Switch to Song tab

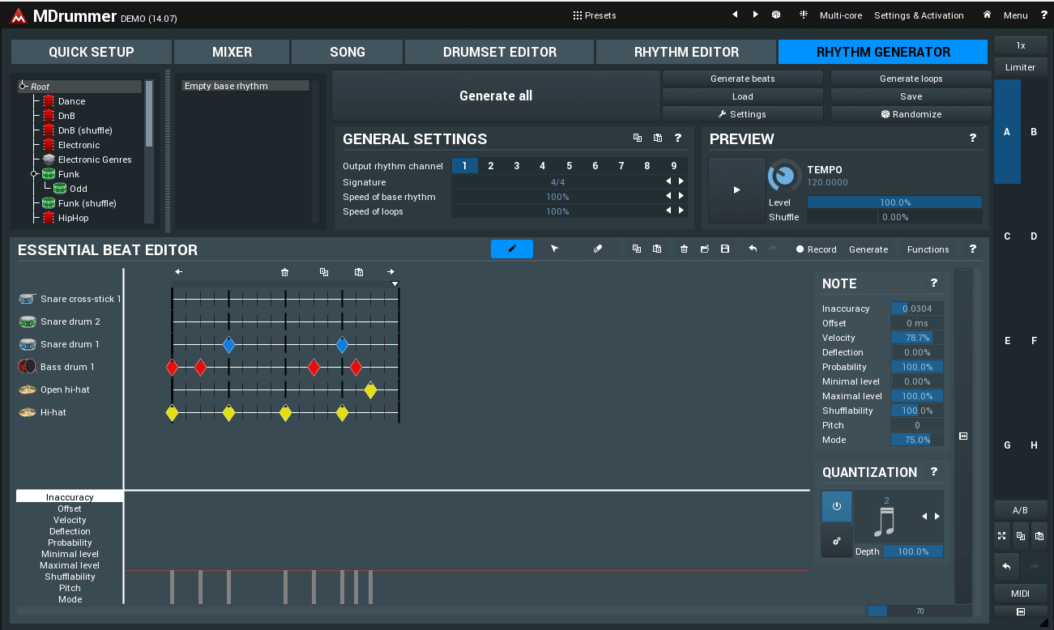(x=348, y=52)
